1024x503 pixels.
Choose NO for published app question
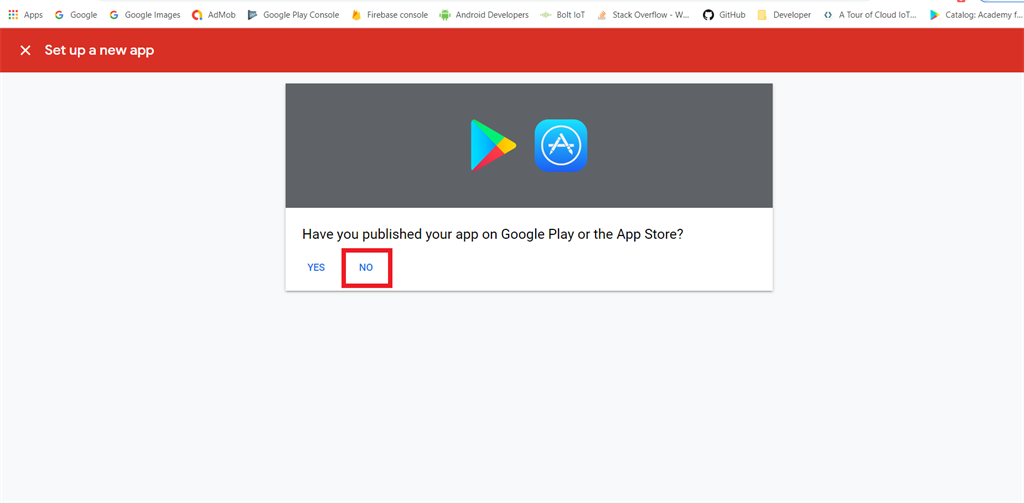(366, 268)
